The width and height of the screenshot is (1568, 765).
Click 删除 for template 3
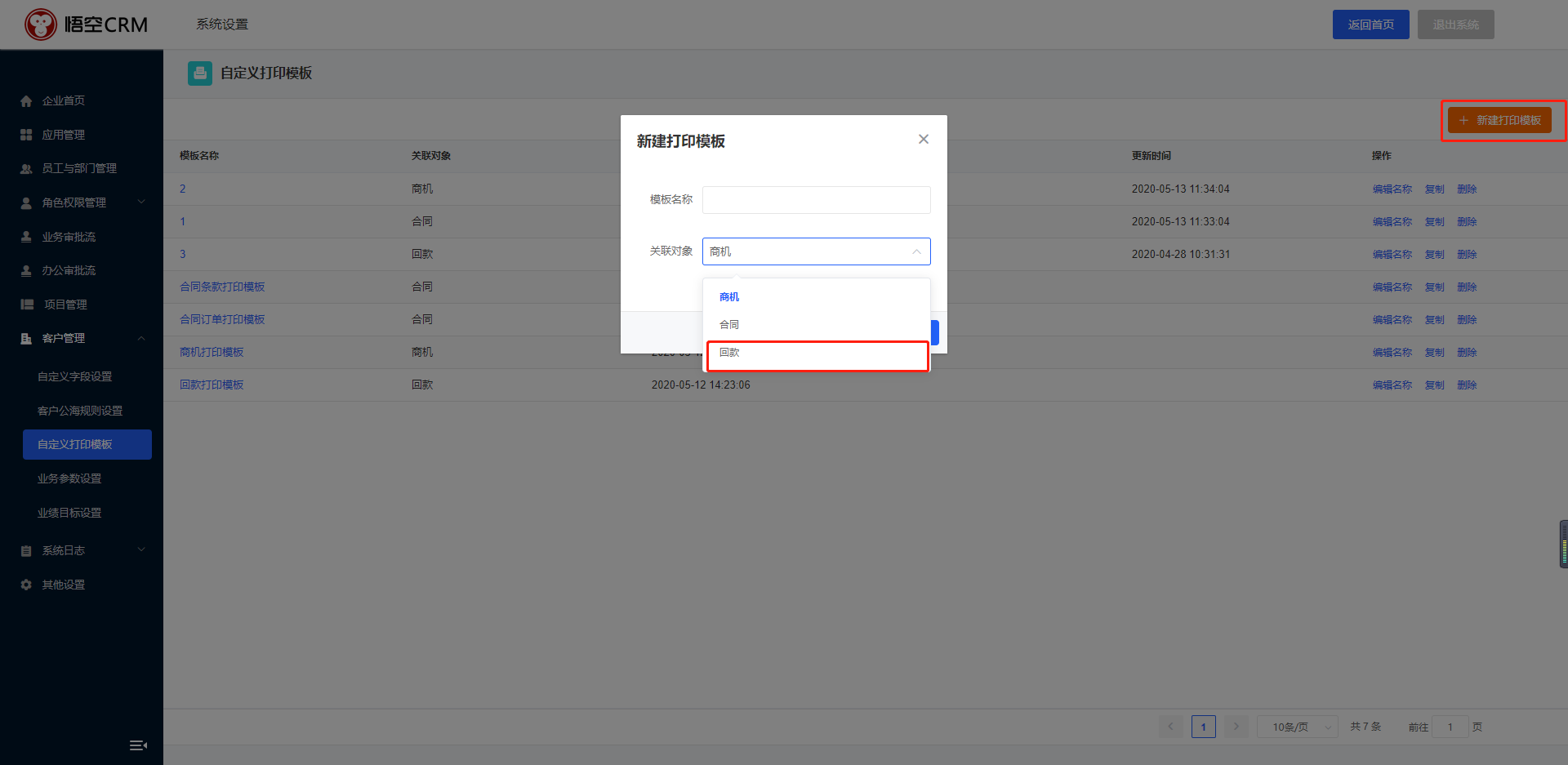coord(1468,255)
